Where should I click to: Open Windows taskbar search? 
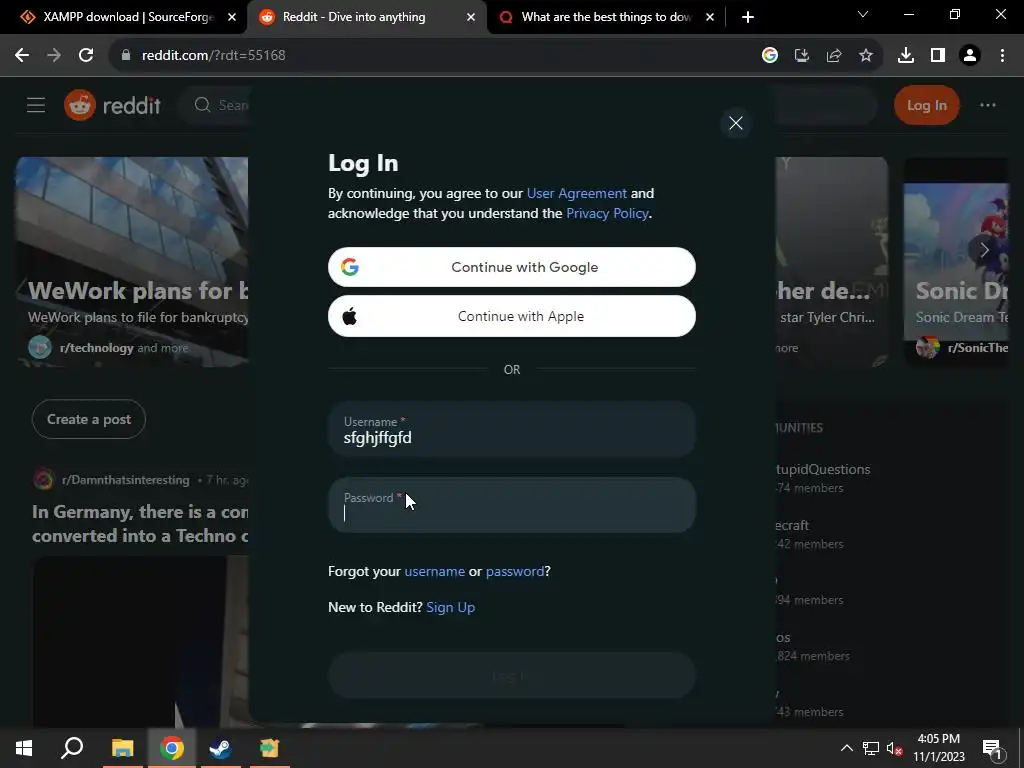pos(72,748)
